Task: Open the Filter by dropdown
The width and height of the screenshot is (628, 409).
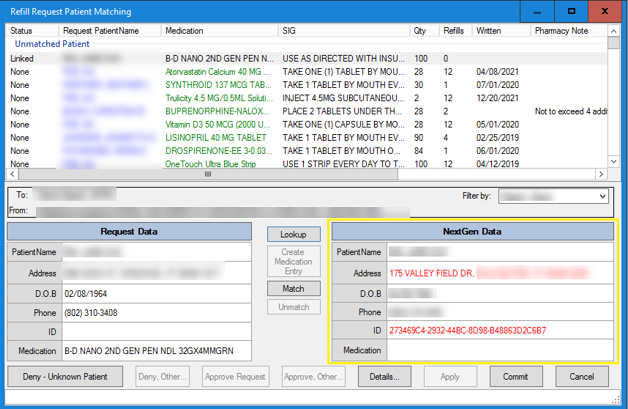Action: tap(553, 196)
